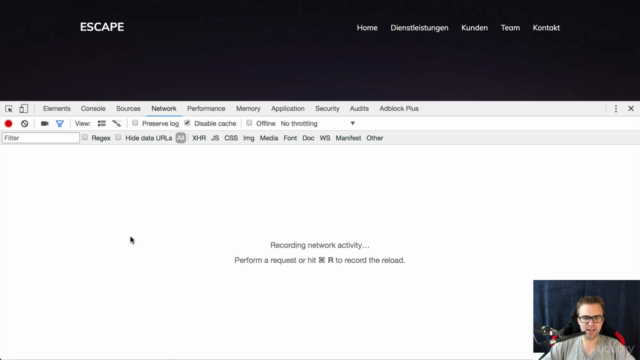Open the No throttling dropdown
This screenshot has width=640, height=360.
tap(318, 124)
